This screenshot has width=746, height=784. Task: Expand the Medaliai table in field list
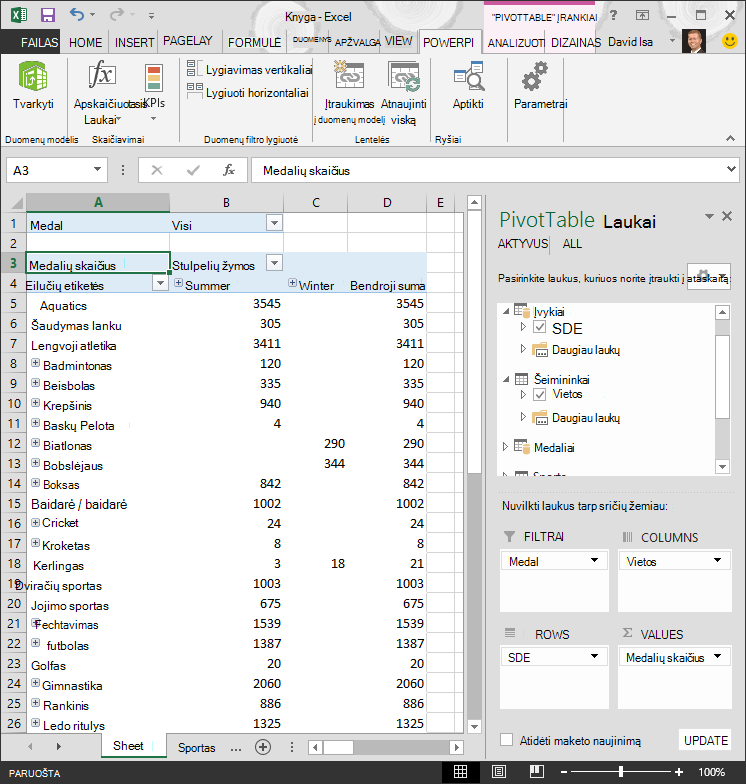(505, 446)
